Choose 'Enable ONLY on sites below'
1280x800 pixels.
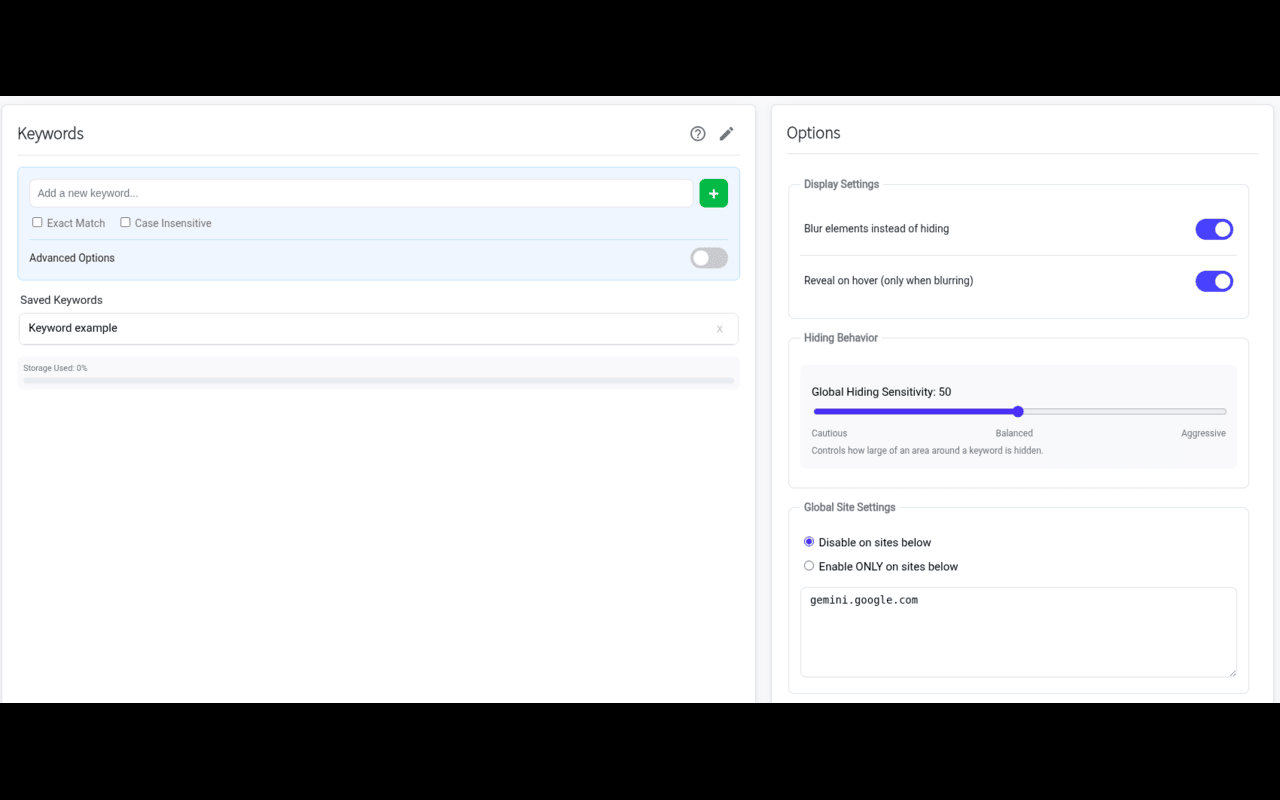point(809,566)
